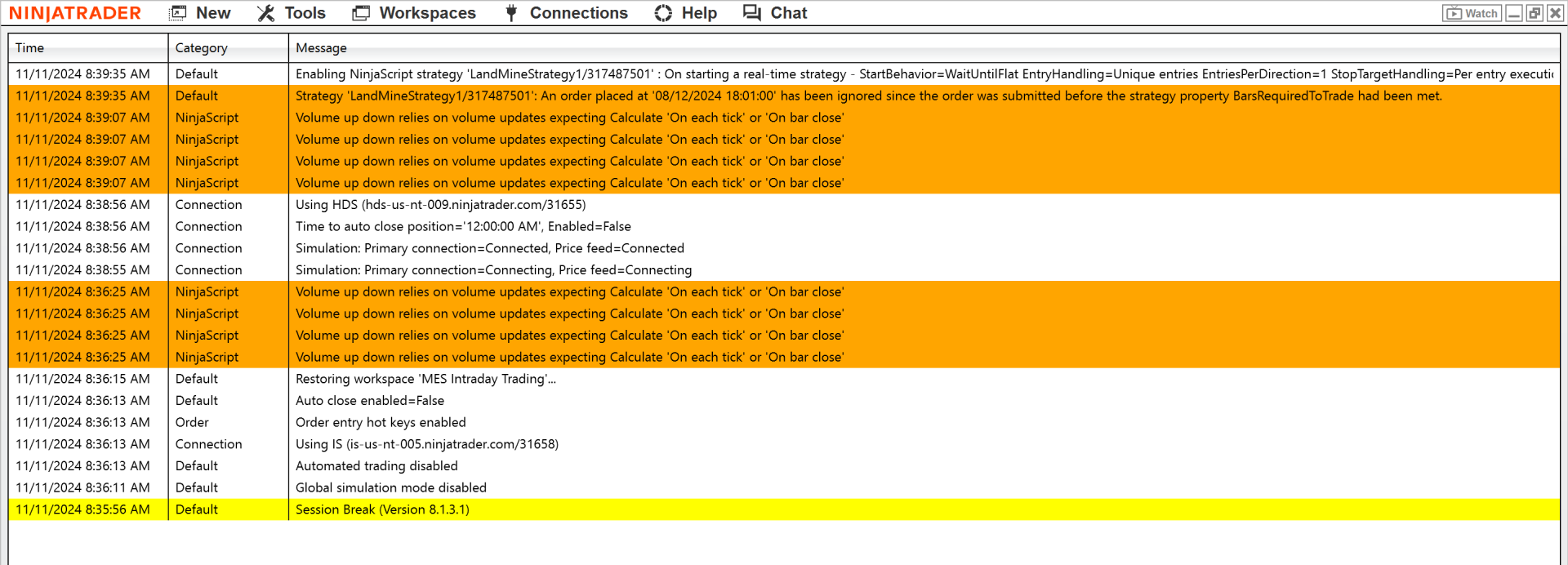
Task: Open the Connections menu
Action: (566, 13)
